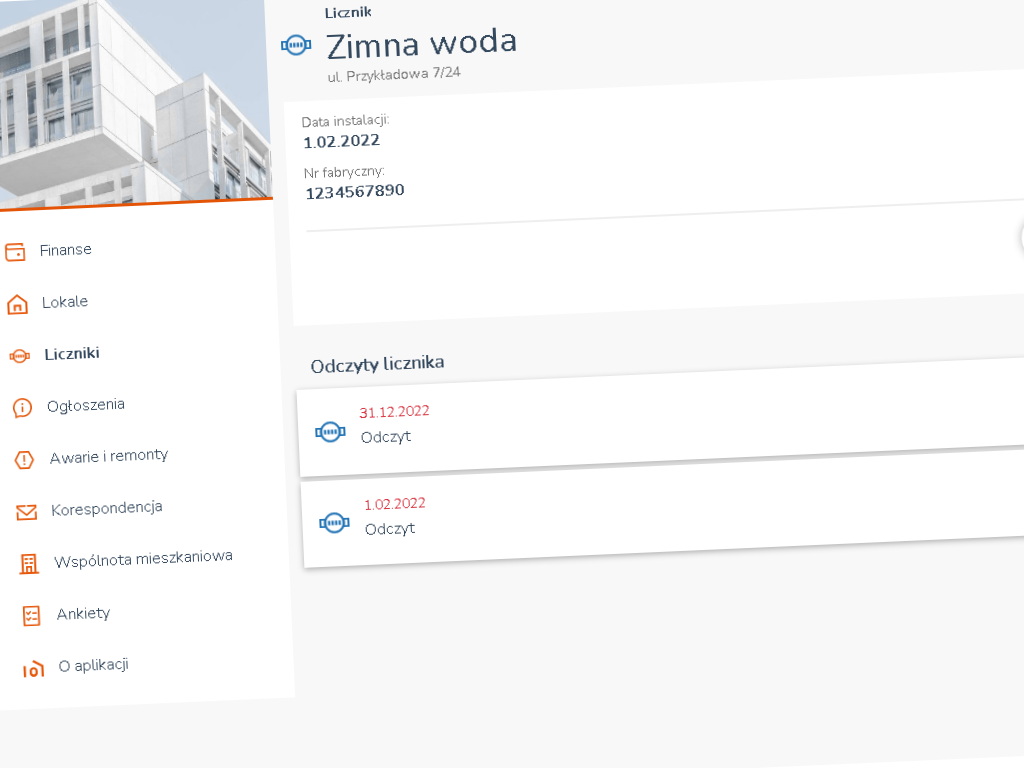Click the O aplikacji link
The image size is (1024, 768).
tap(94, 666)
